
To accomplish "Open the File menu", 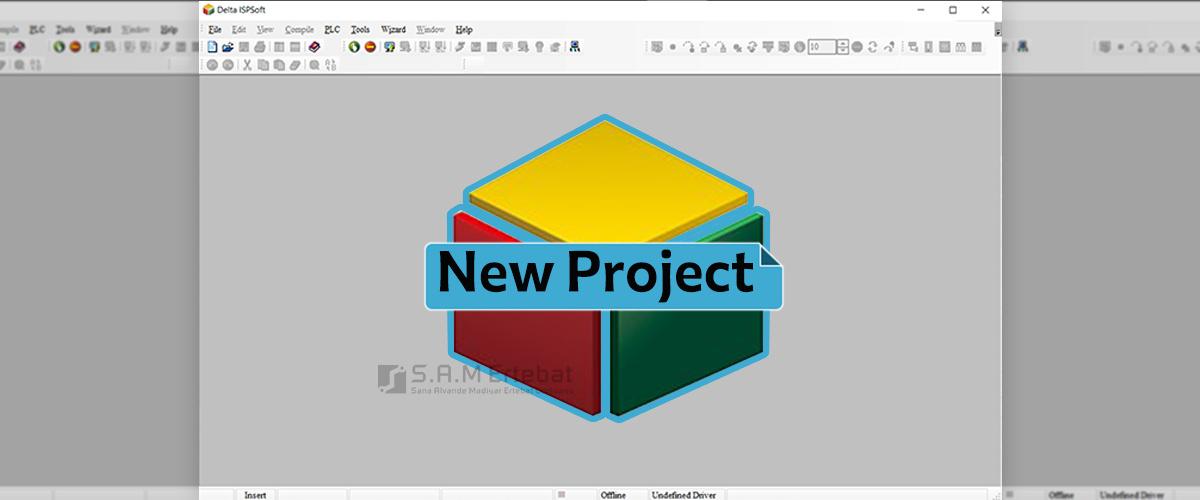I will click(214, 30).
